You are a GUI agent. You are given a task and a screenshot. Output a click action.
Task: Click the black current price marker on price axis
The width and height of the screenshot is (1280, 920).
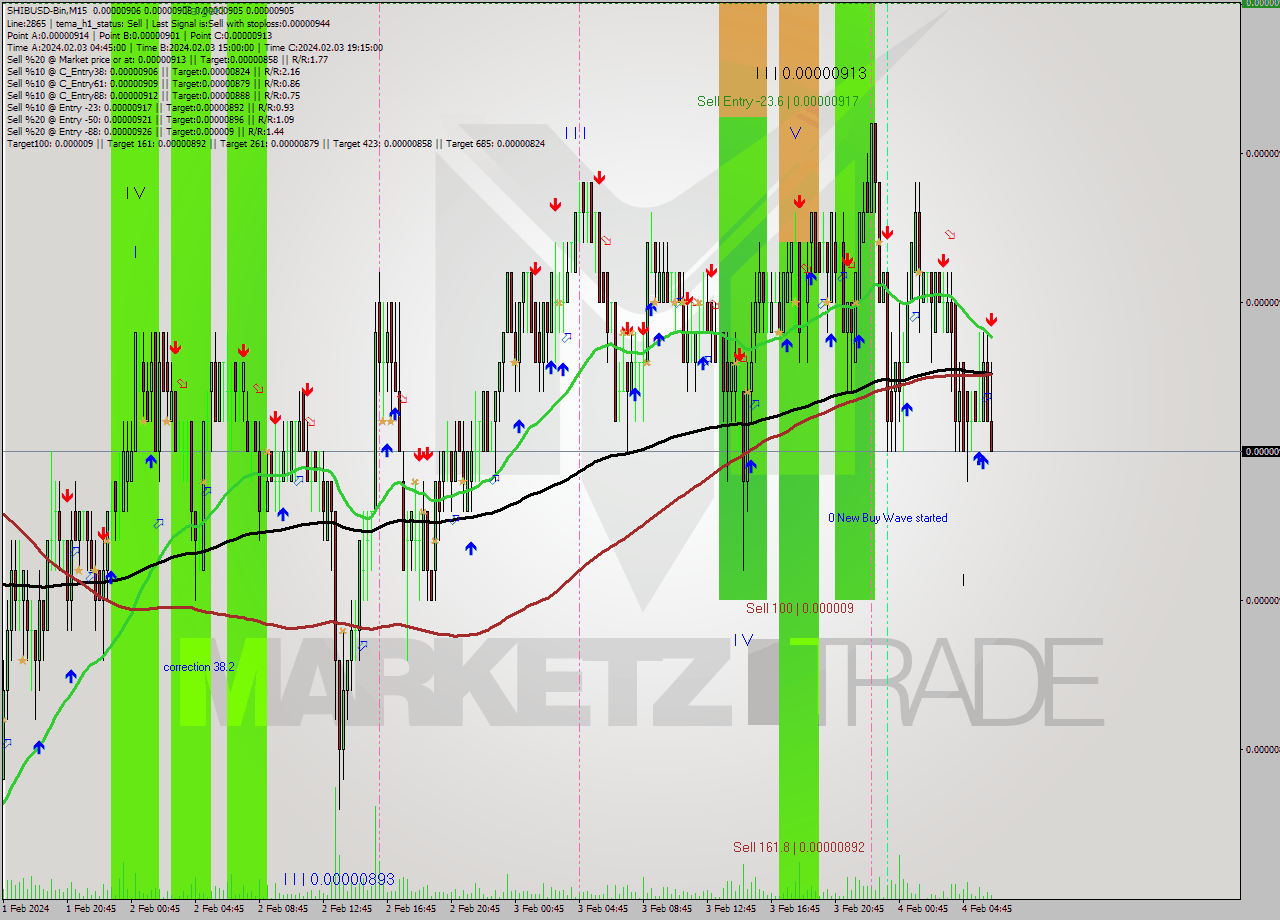[1260, 452]
